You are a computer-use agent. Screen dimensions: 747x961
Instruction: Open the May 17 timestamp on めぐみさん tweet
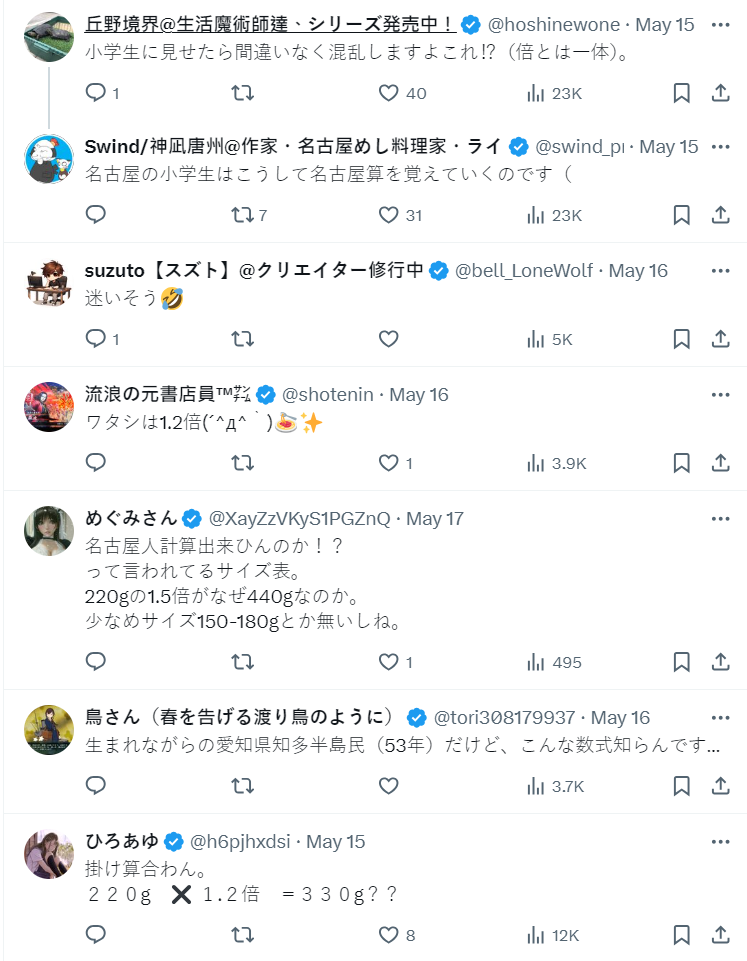(435, 519)
